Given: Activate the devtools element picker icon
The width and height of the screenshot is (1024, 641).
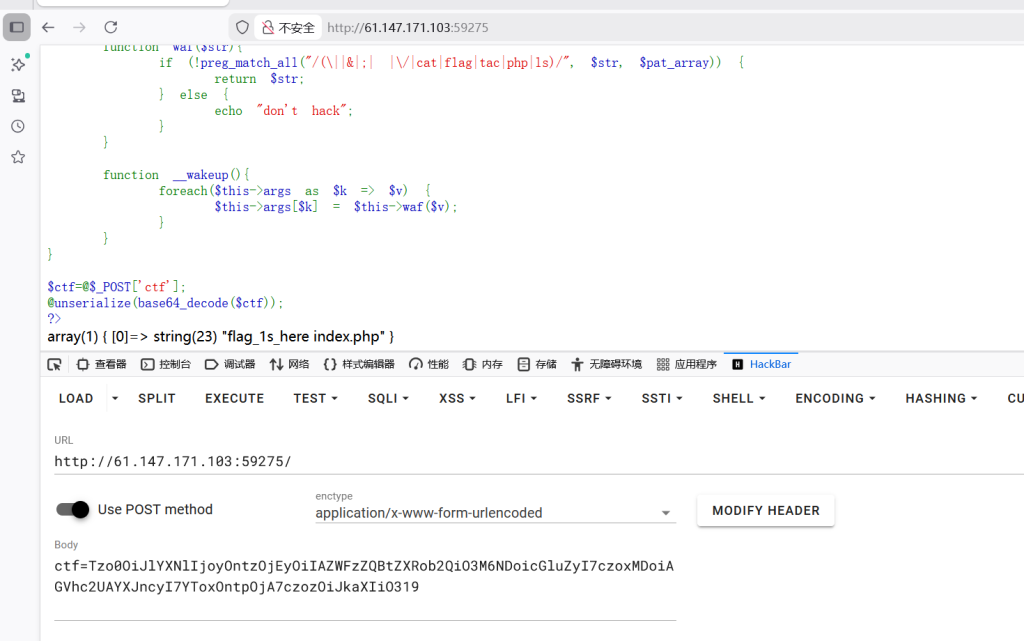Looking at the screenshot, I should pyautogui.click(x=55, y=364).
